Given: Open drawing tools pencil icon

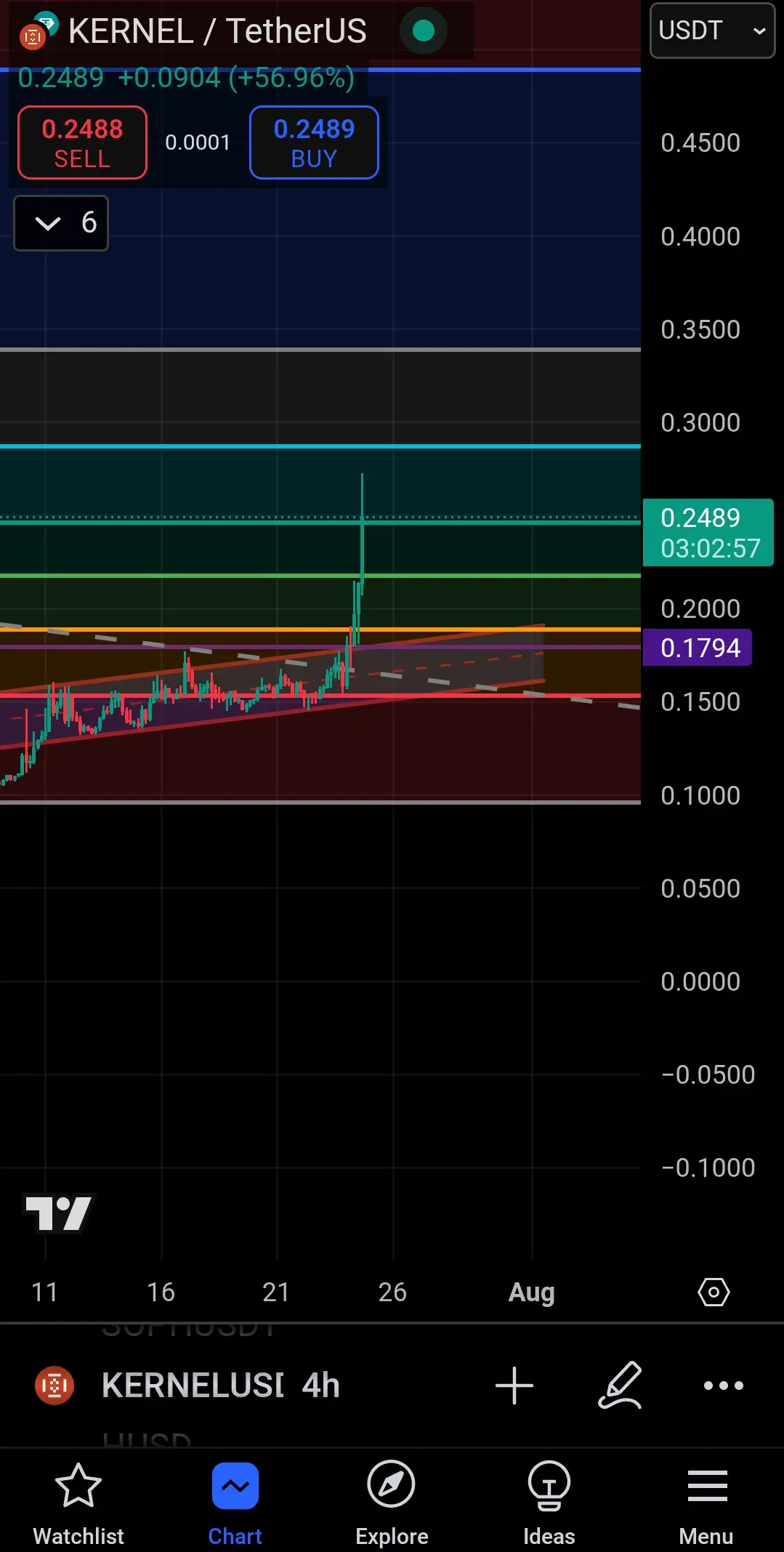Looking at the screenshot, I should 620,1386.
